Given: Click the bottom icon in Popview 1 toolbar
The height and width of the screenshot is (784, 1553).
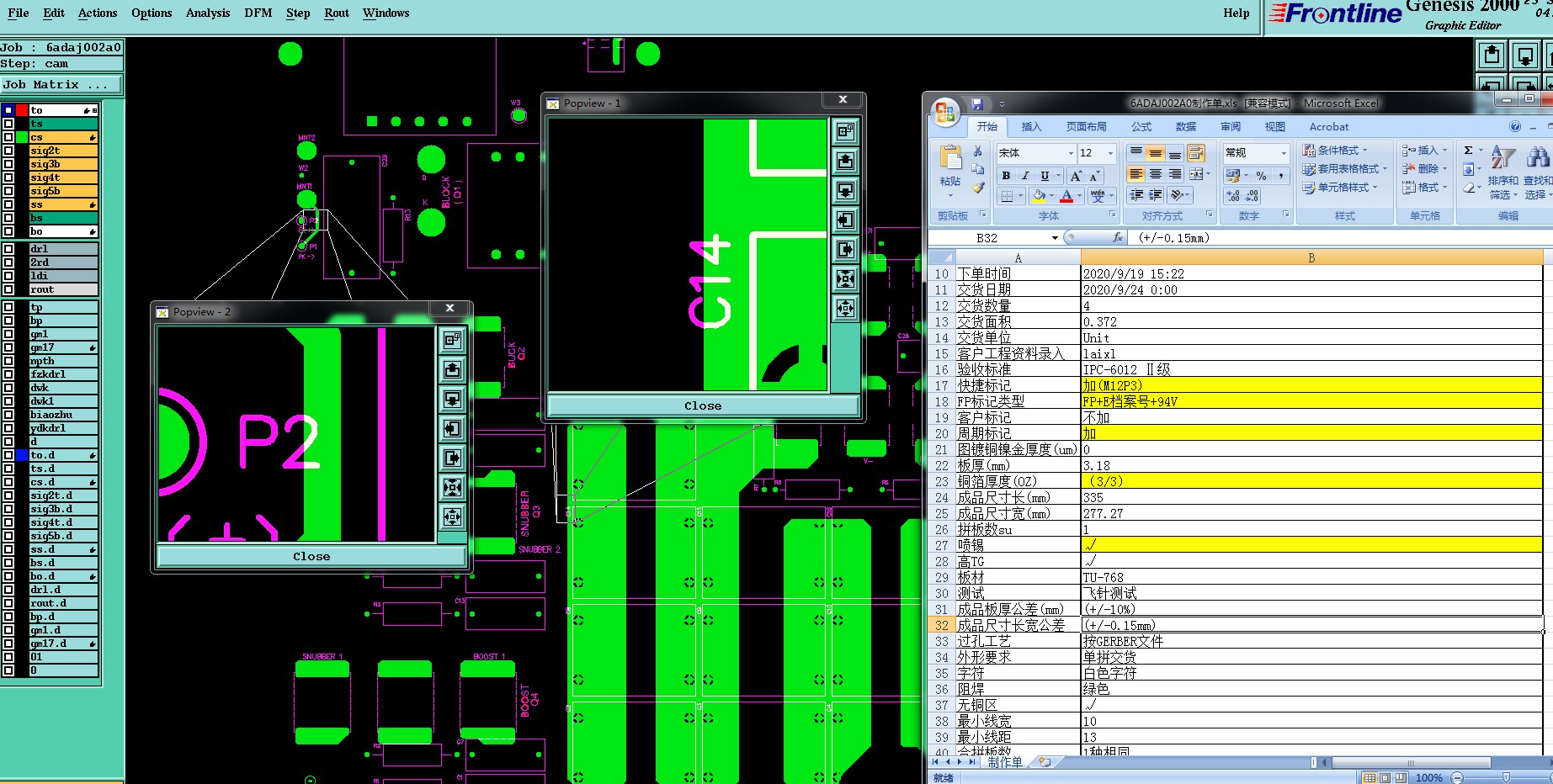Looking at the screenshot, I should click(x=845, y=309).
